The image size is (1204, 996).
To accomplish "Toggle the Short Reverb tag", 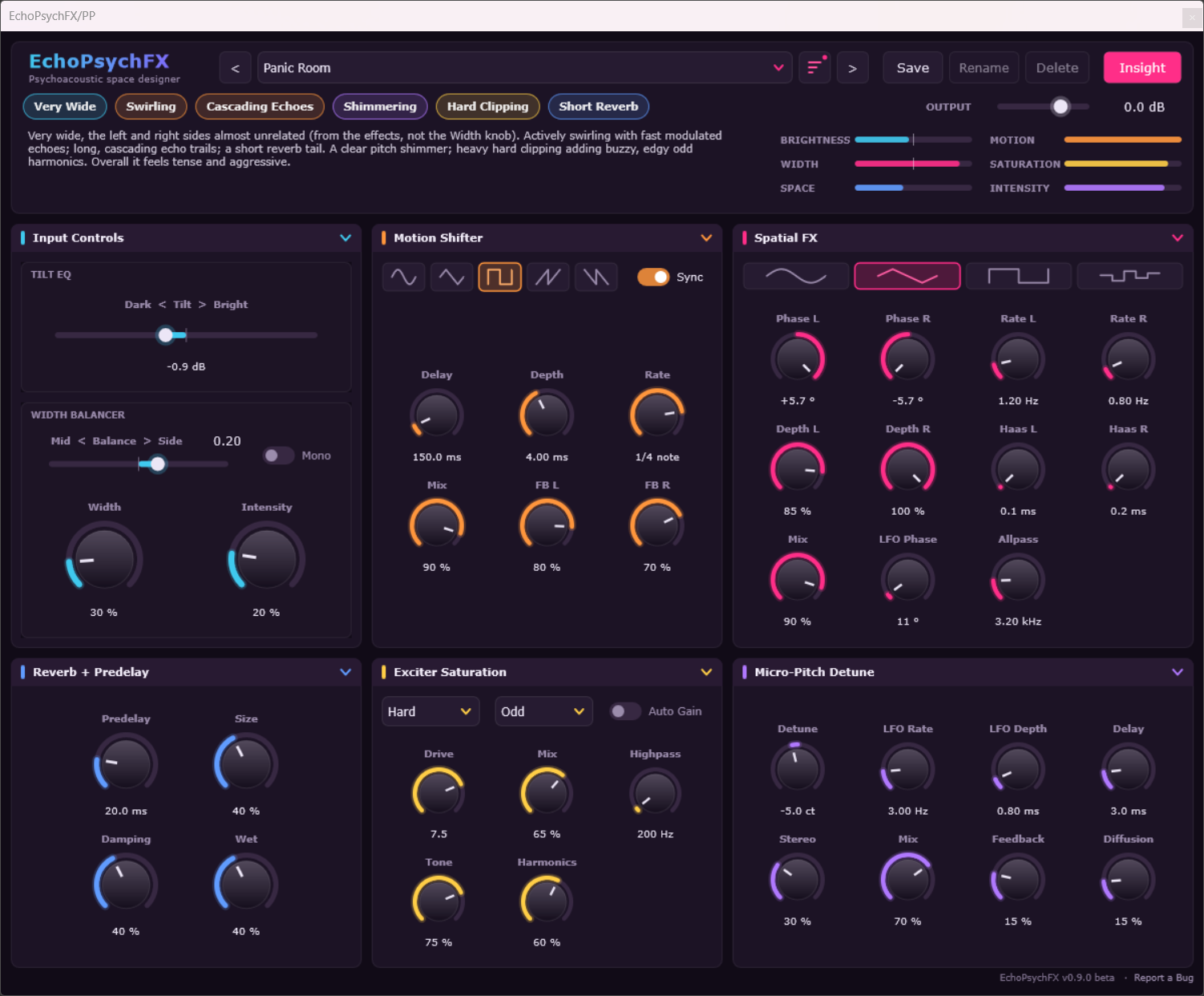I will coord(599,107).
